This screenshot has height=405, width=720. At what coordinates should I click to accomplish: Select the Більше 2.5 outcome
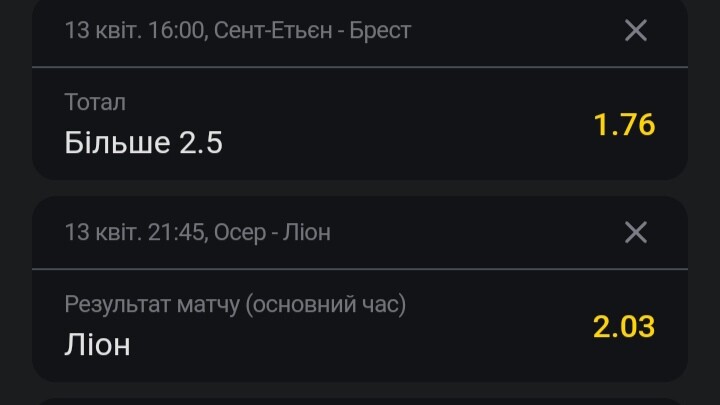click(143, 142)
